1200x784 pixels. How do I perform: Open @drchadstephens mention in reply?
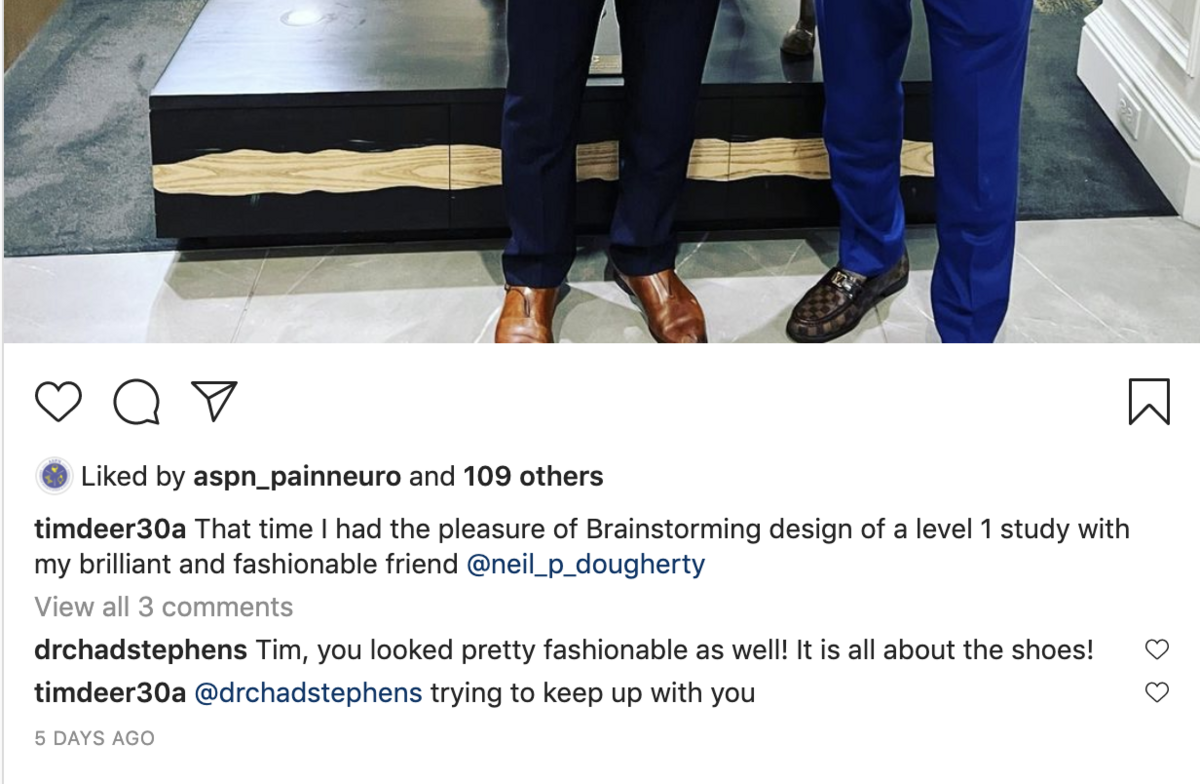pos(308,692)
